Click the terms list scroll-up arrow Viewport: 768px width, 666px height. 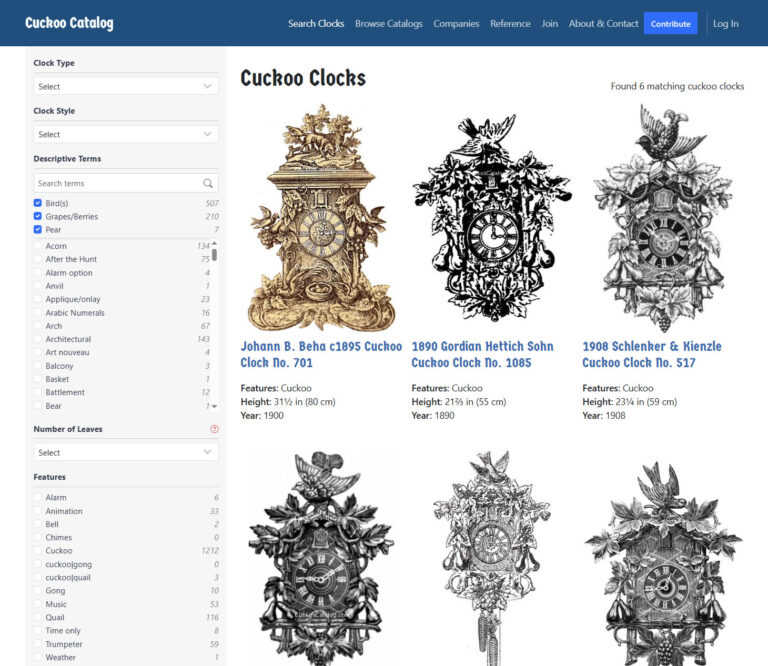[214, 243]
